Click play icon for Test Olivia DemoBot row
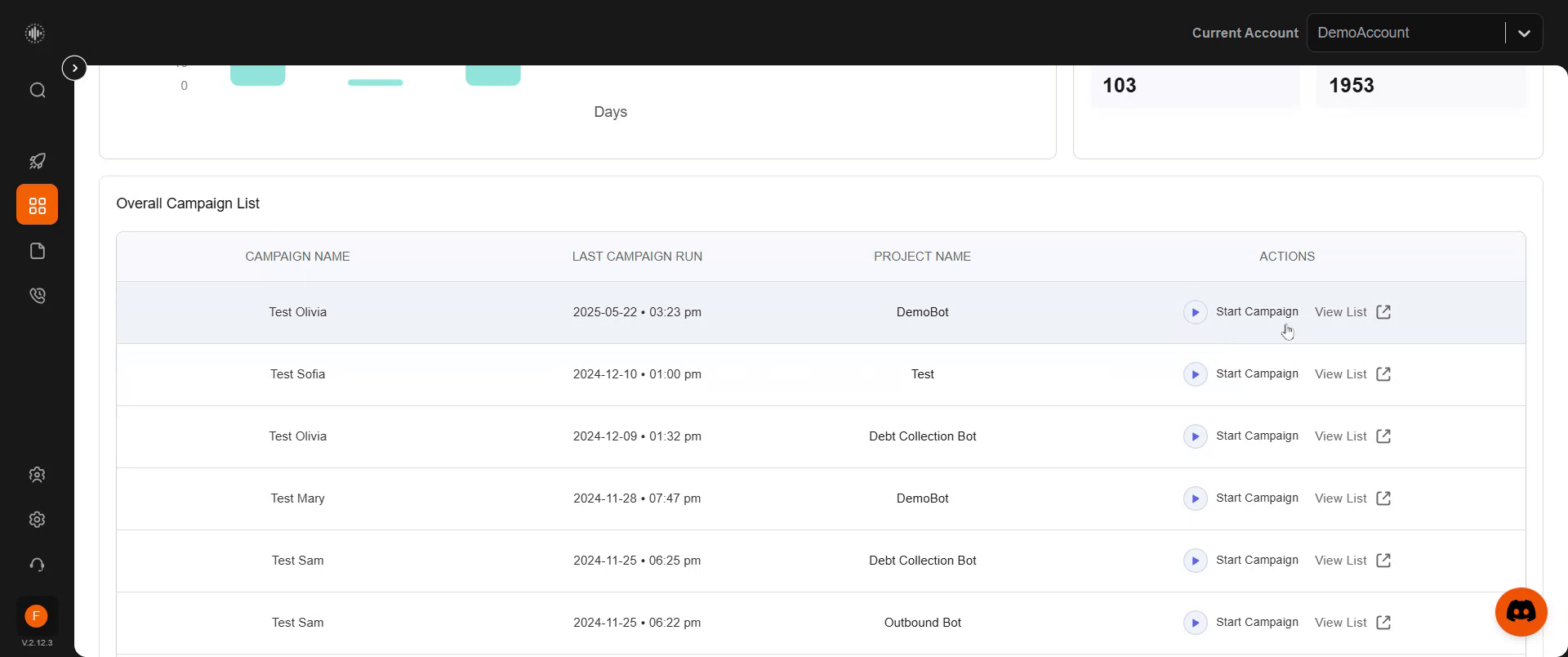 pyautogui.click(x=1195, y=312)
